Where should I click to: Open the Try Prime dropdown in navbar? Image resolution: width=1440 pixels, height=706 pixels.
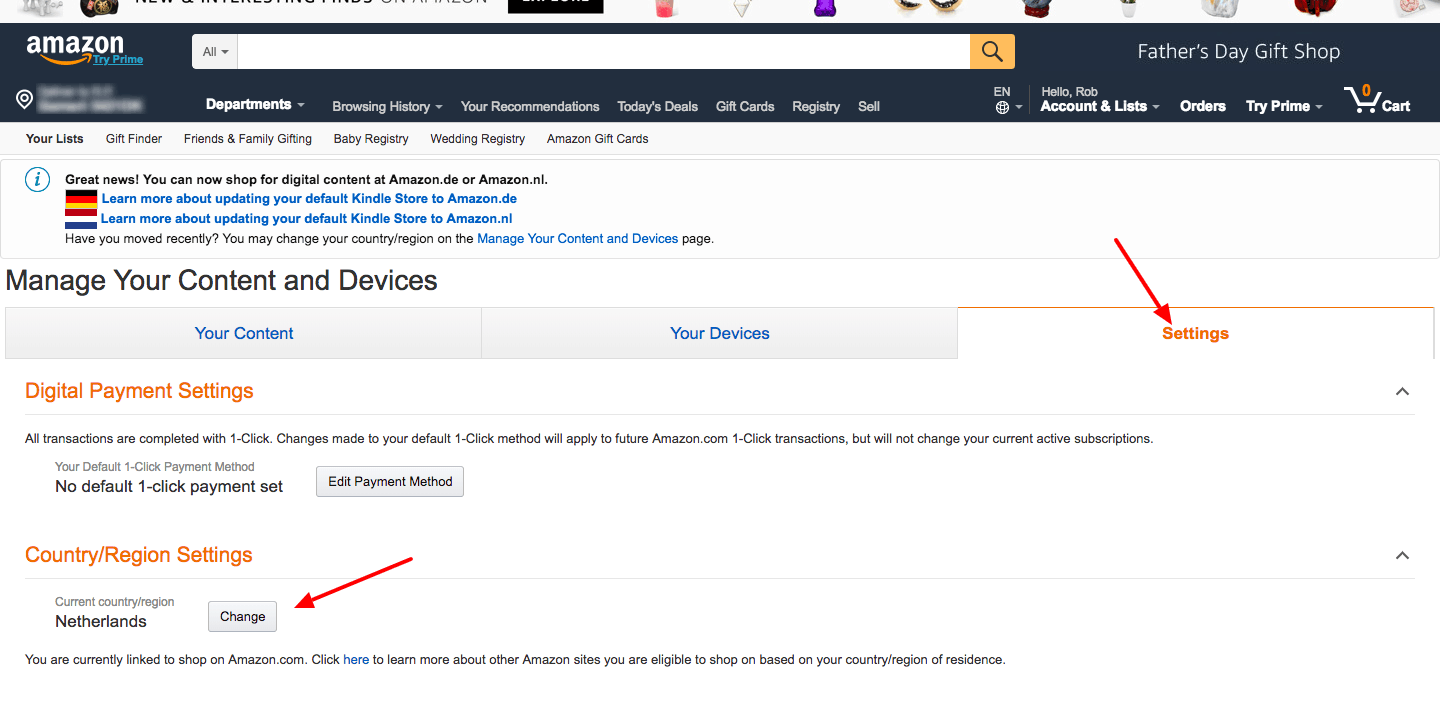pyautogui.click(x=1284, y=106)
